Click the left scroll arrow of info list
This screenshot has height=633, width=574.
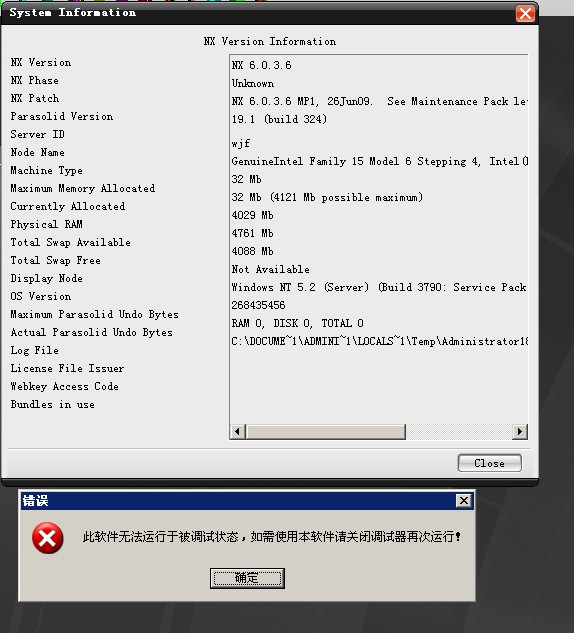(237, 432)
